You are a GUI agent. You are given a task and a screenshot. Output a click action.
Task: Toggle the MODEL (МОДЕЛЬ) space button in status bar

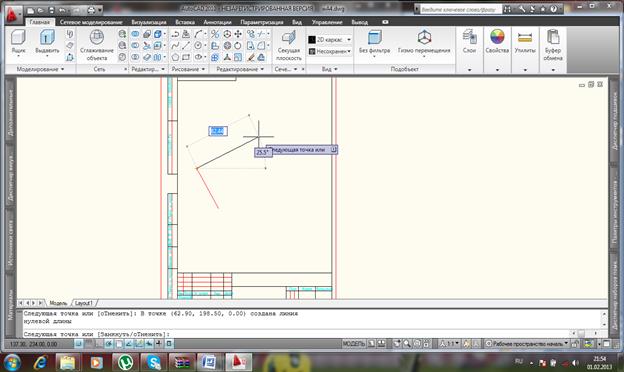pos(353,343)
